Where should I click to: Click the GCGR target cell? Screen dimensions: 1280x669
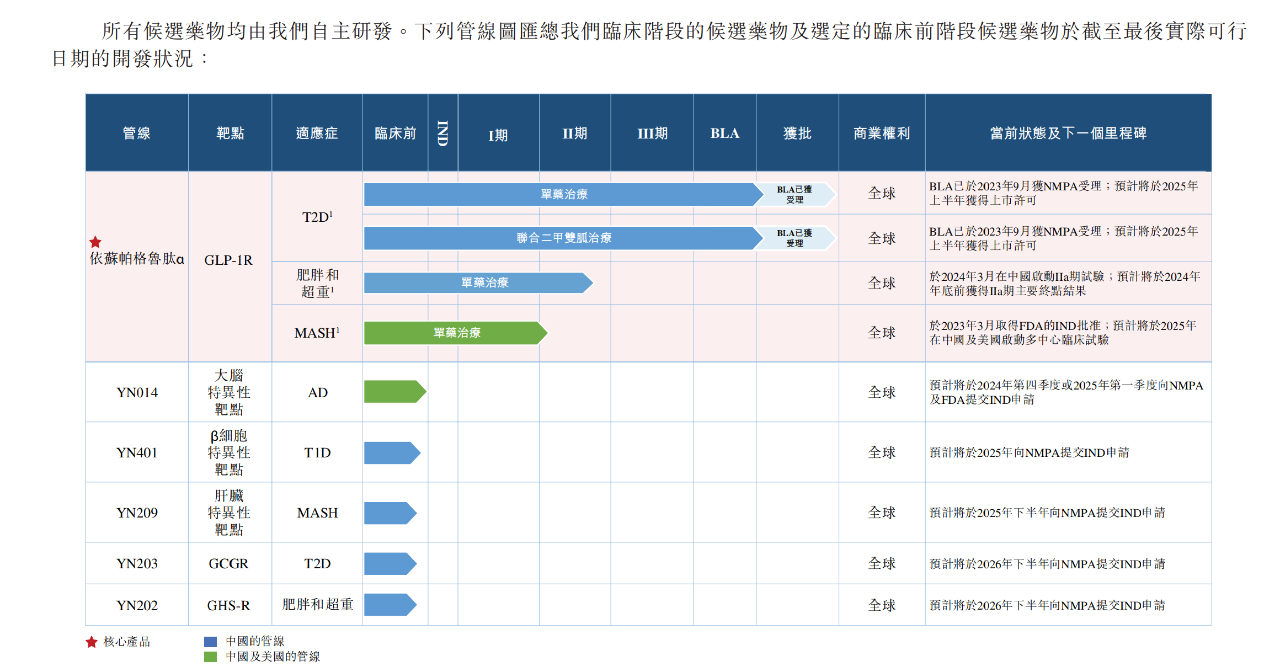229,564
